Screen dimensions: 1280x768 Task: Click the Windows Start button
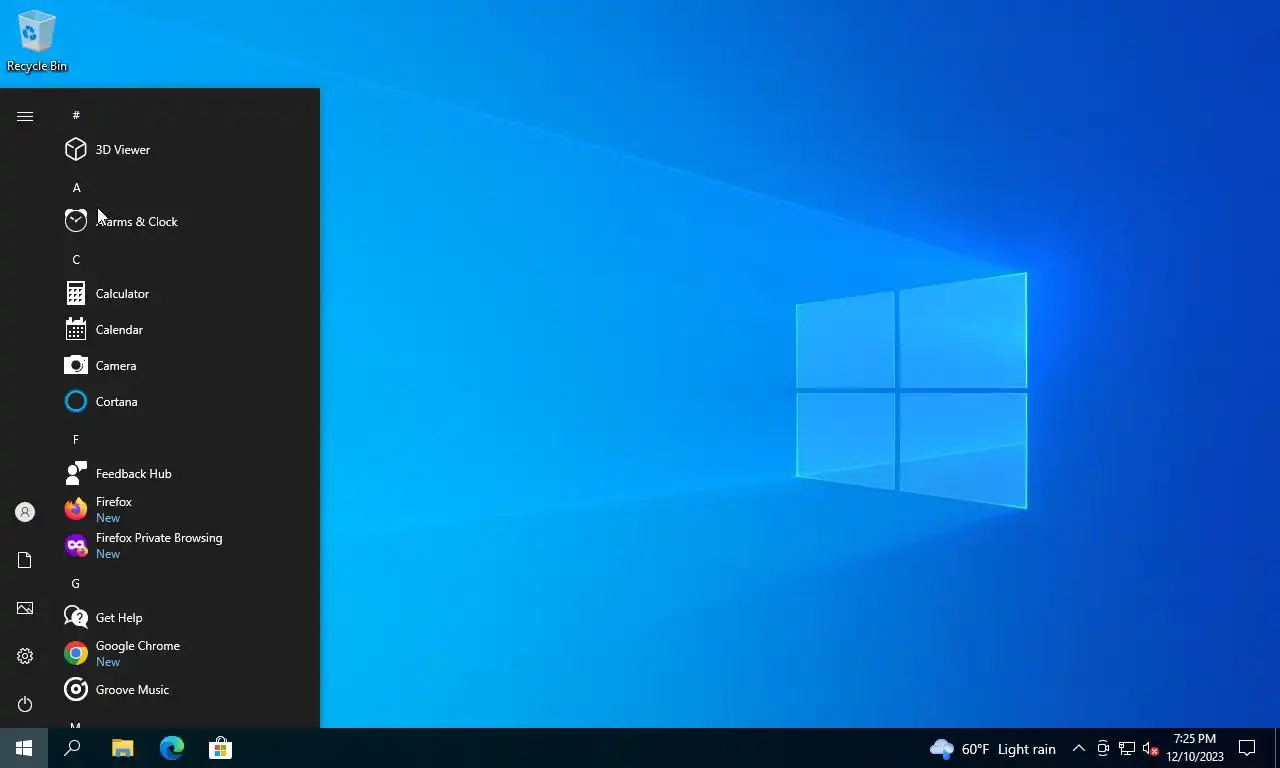tap(24, 748)
